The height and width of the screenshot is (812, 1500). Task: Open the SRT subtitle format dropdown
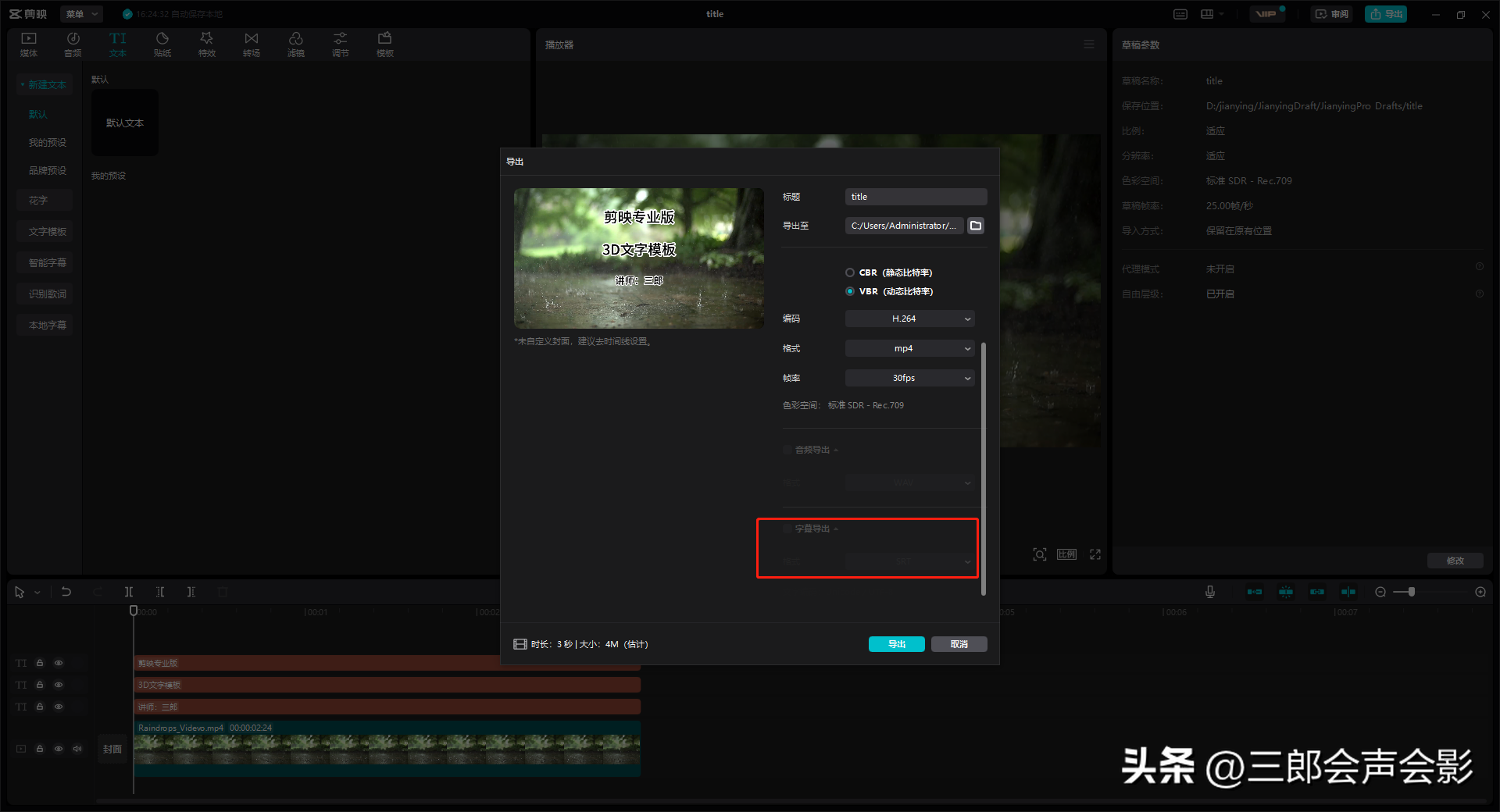pos(909,561)
